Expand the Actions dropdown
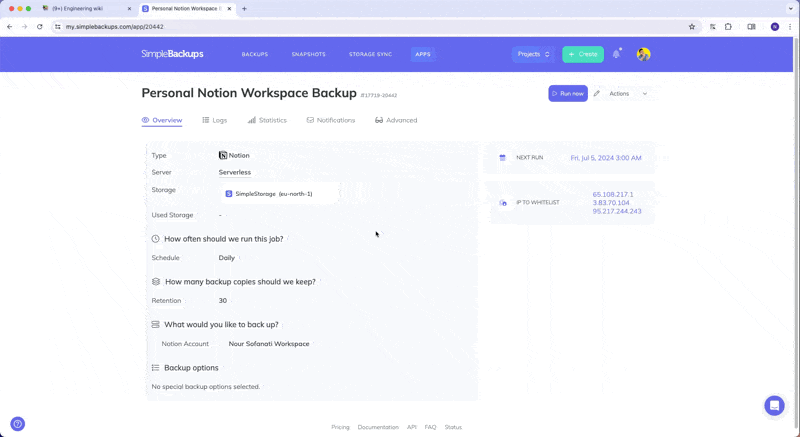This screenshot has width=800, height=437. click(x=628, y=94)
